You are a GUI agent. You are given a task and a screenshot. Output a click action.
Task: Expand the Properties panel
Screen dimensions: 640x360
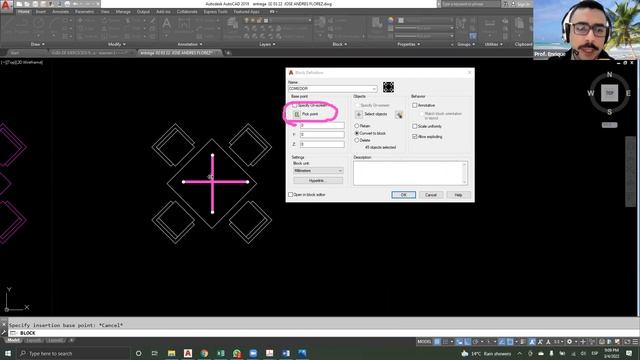(409, 44)
